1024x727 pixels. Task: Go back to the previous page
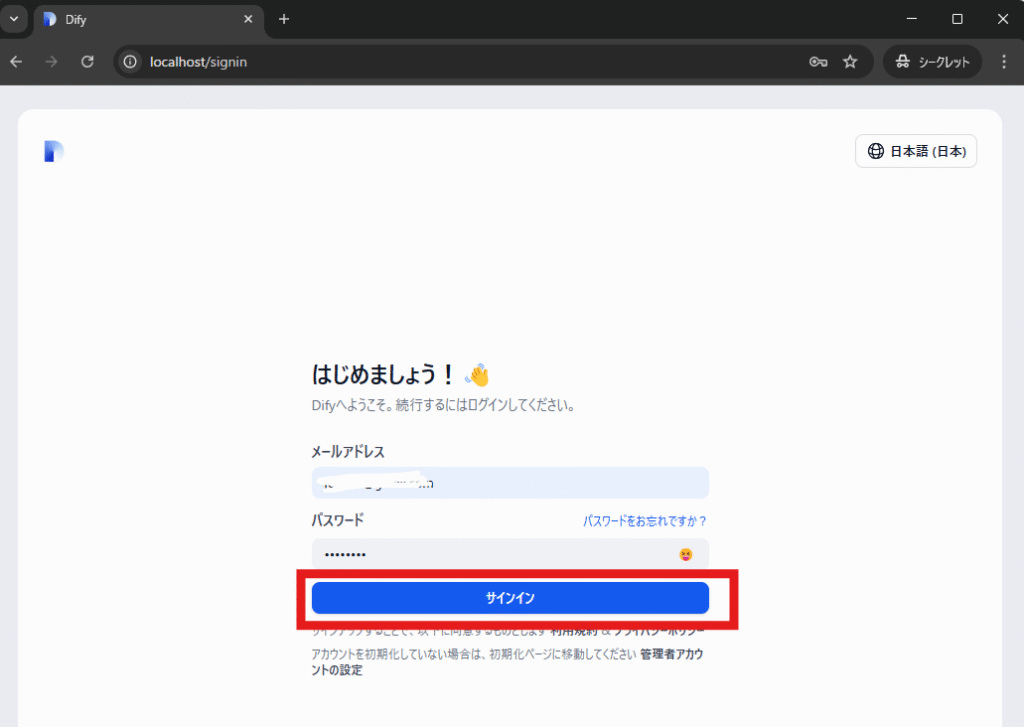pos(16,62)
